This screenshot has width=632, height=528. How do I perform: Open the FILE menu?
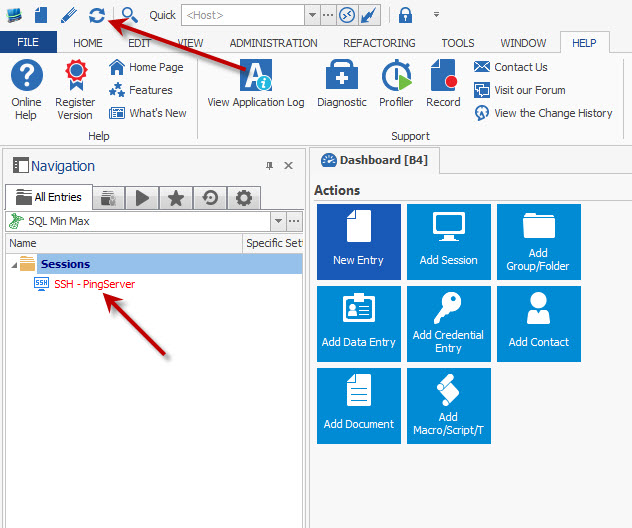28,42
